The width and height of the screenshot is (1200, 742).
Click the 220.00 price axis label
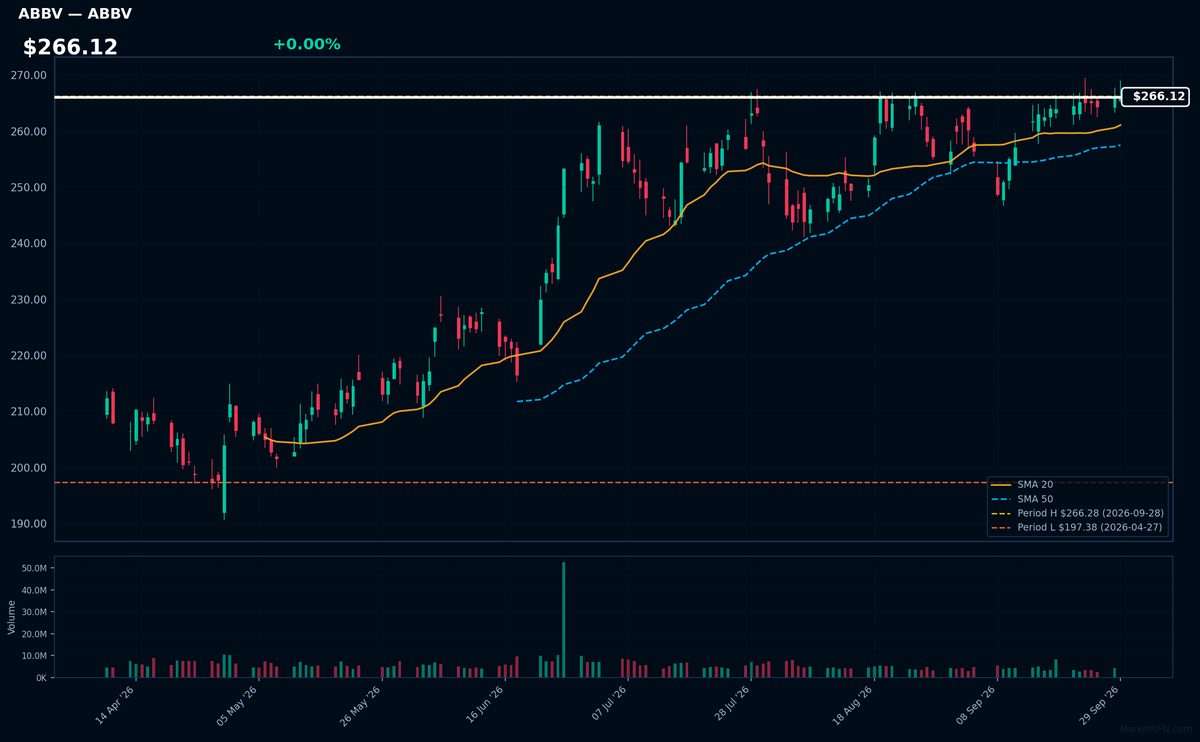[x=29, y=356]
